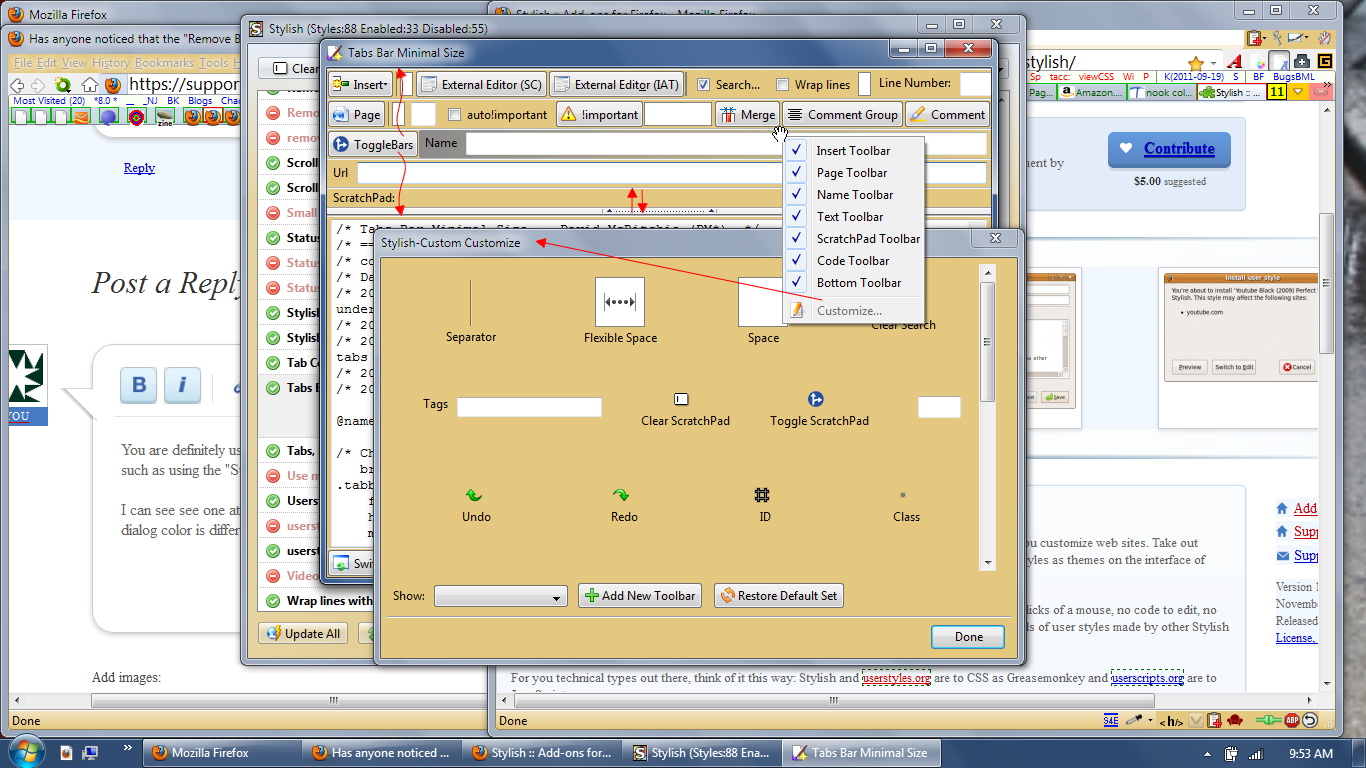Click the Add New Toolbar button
This screenshot has width=1366, height=768.
point(640,596)
